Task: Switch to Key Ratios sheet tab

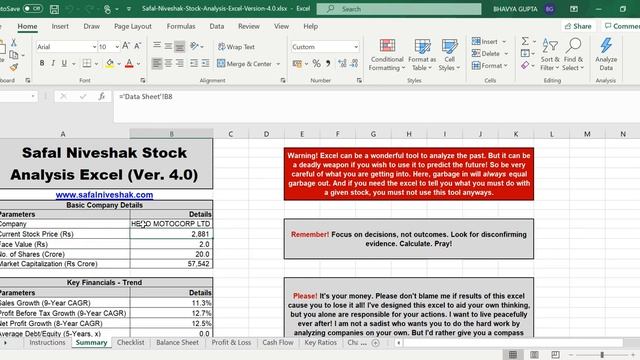Action: tap(320, 342)
